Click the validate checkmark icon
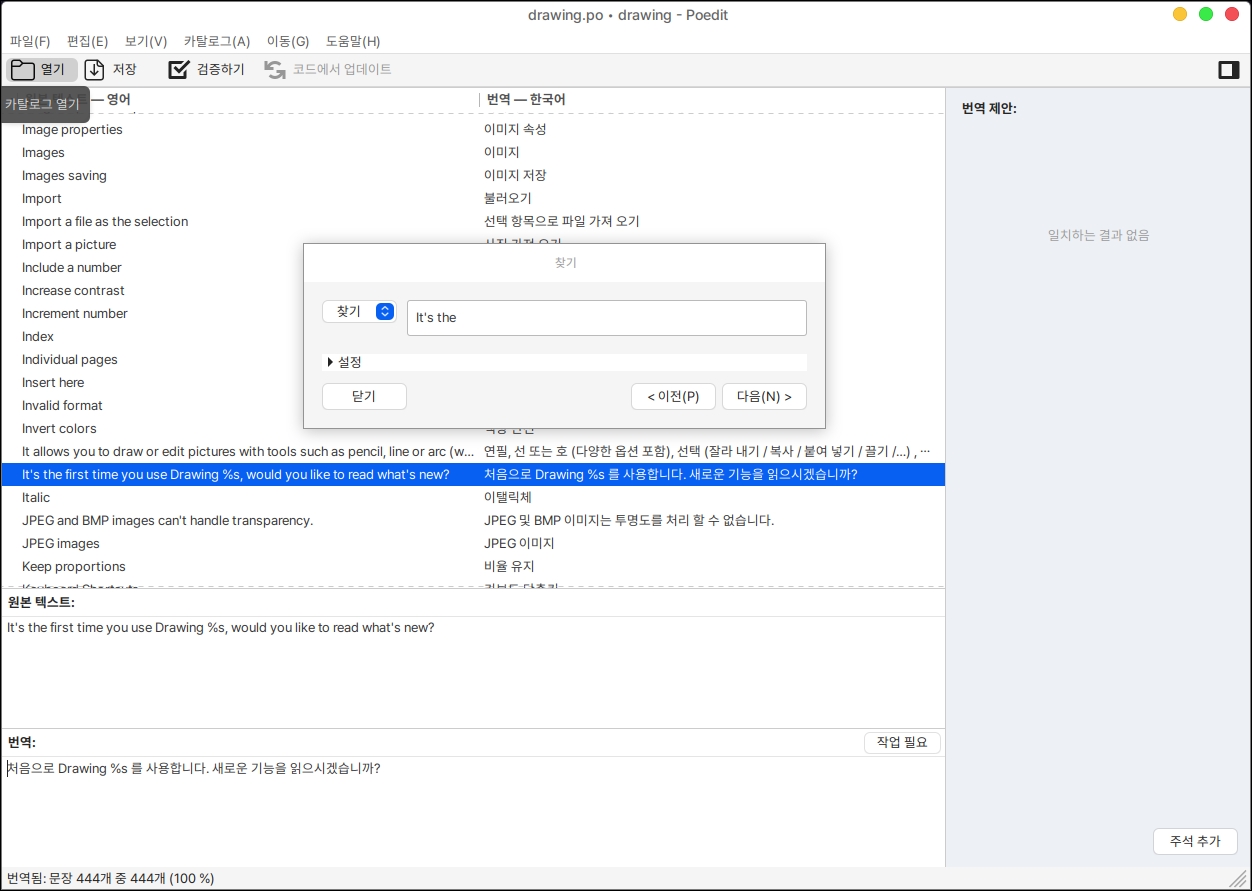This screenshot has width=1252, height=891. coord(179,70)
